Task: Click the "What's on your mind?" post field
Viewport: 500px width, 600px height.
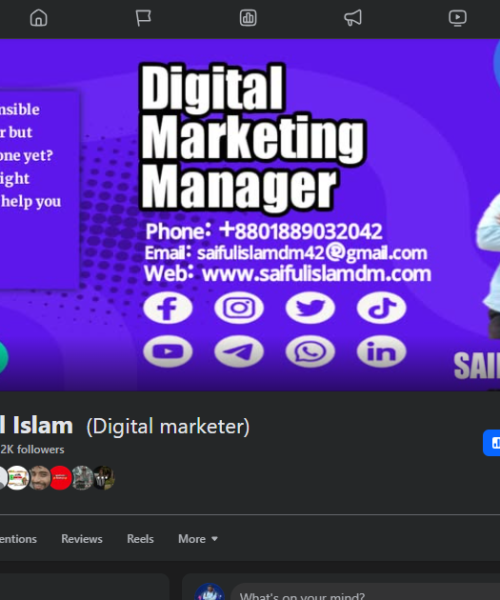Action: (365, 593)
